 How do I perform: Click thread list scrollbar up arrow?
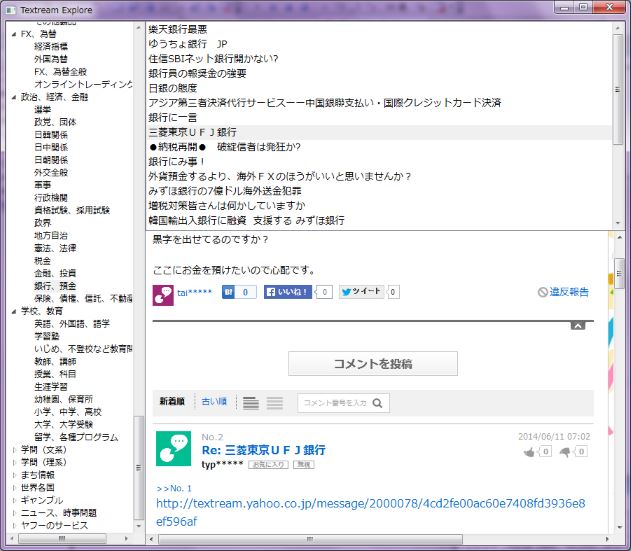coord(618,28)
